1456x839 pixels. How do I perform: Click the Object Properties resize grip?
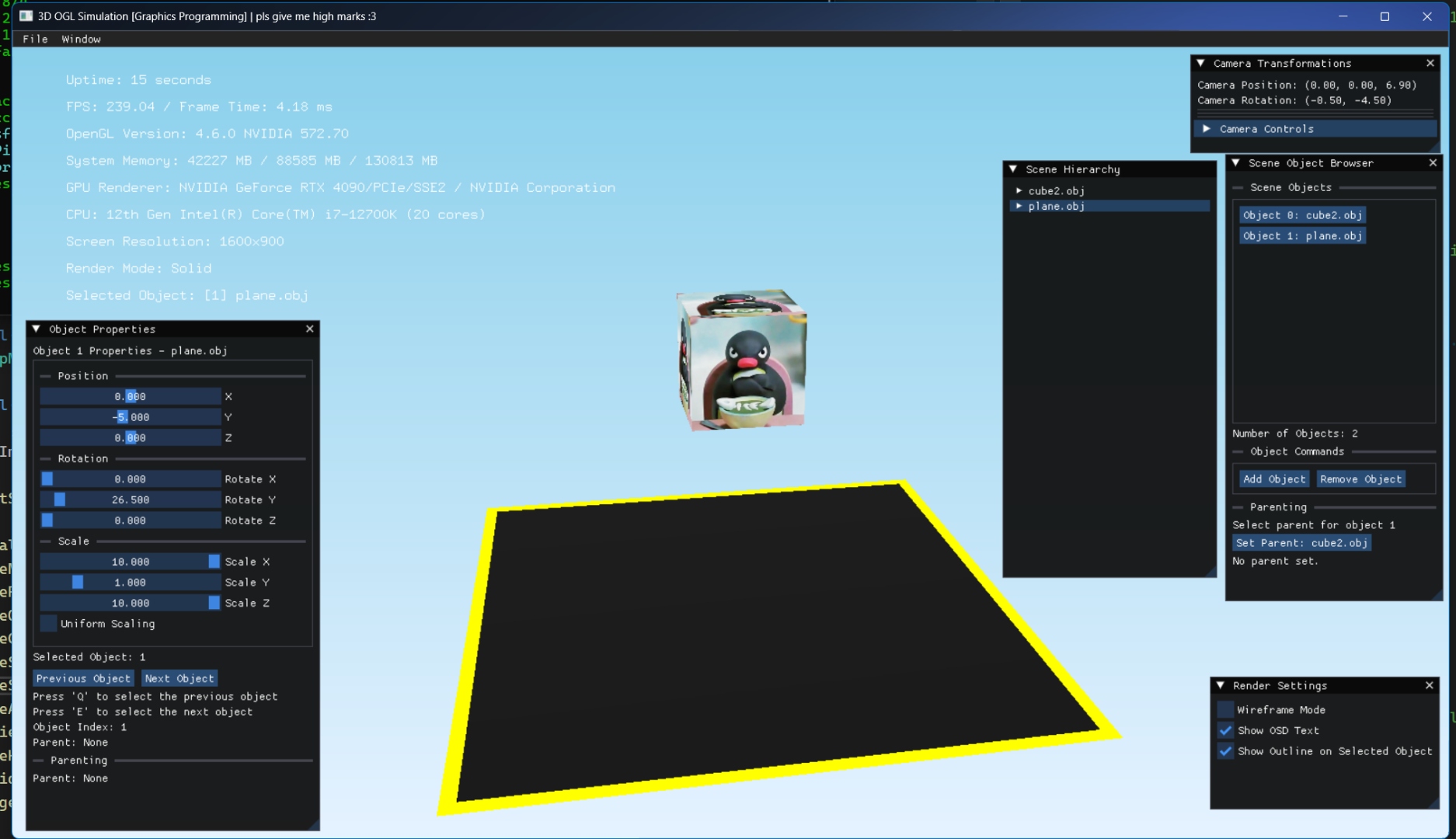[x=313, y=824]
